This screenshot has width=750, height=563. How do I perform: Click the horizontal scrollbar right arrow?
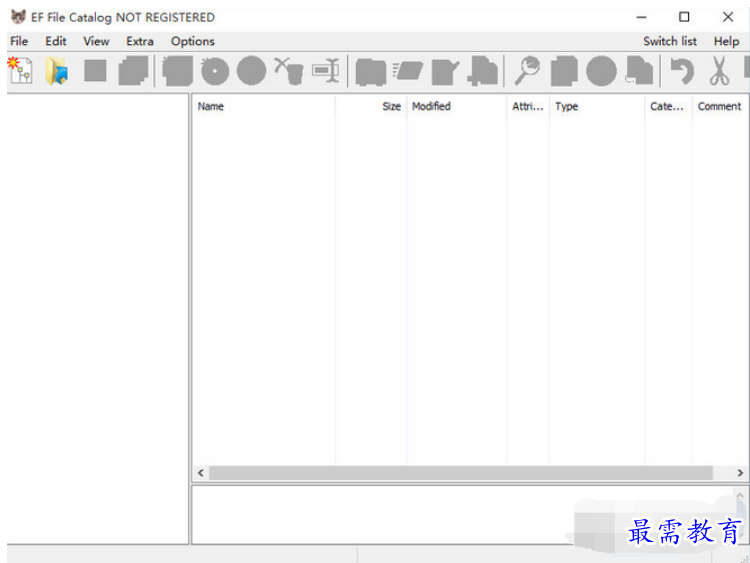pos(739,473)
